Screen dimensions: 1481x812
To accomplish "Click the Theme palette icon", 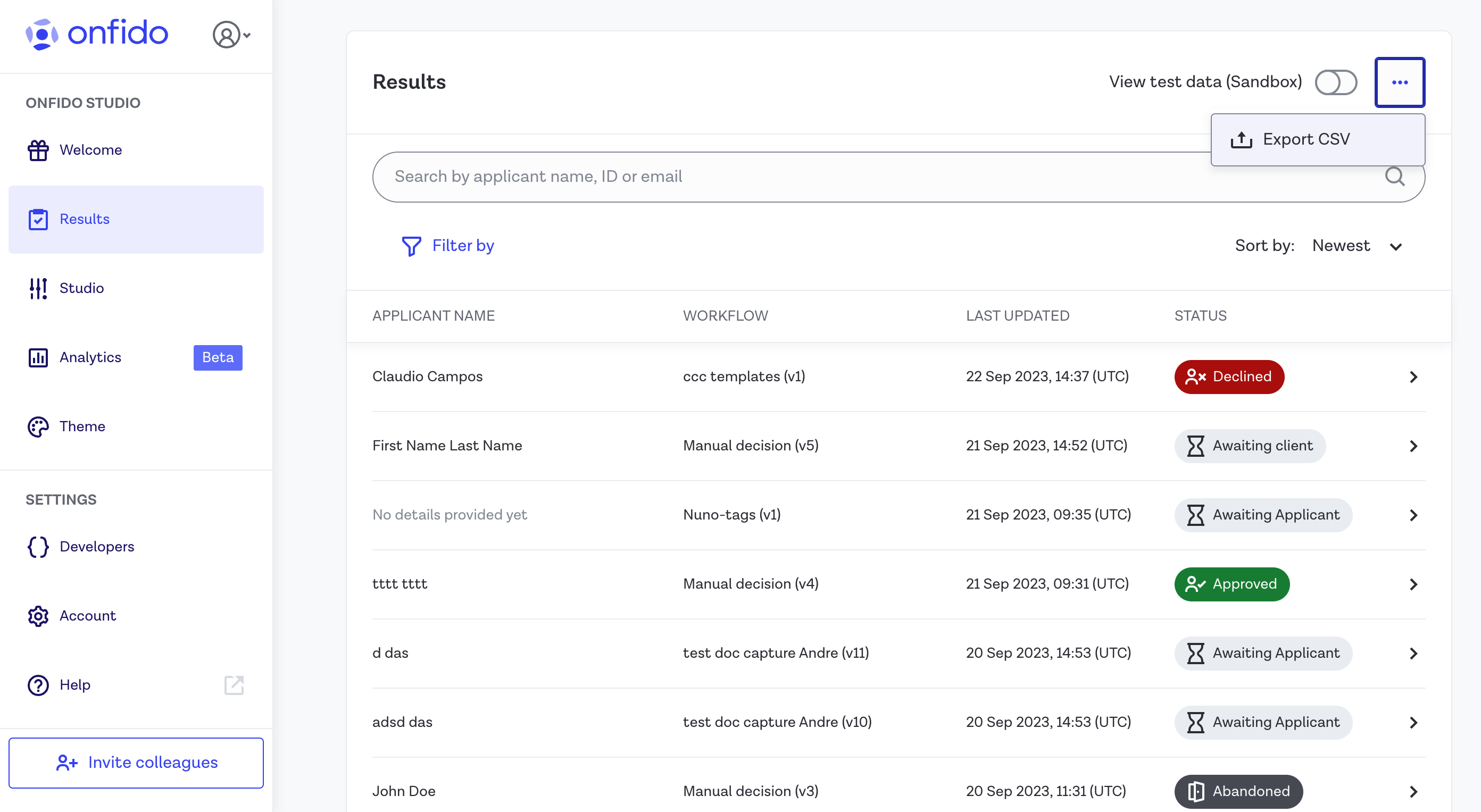I will pos(38,426).
